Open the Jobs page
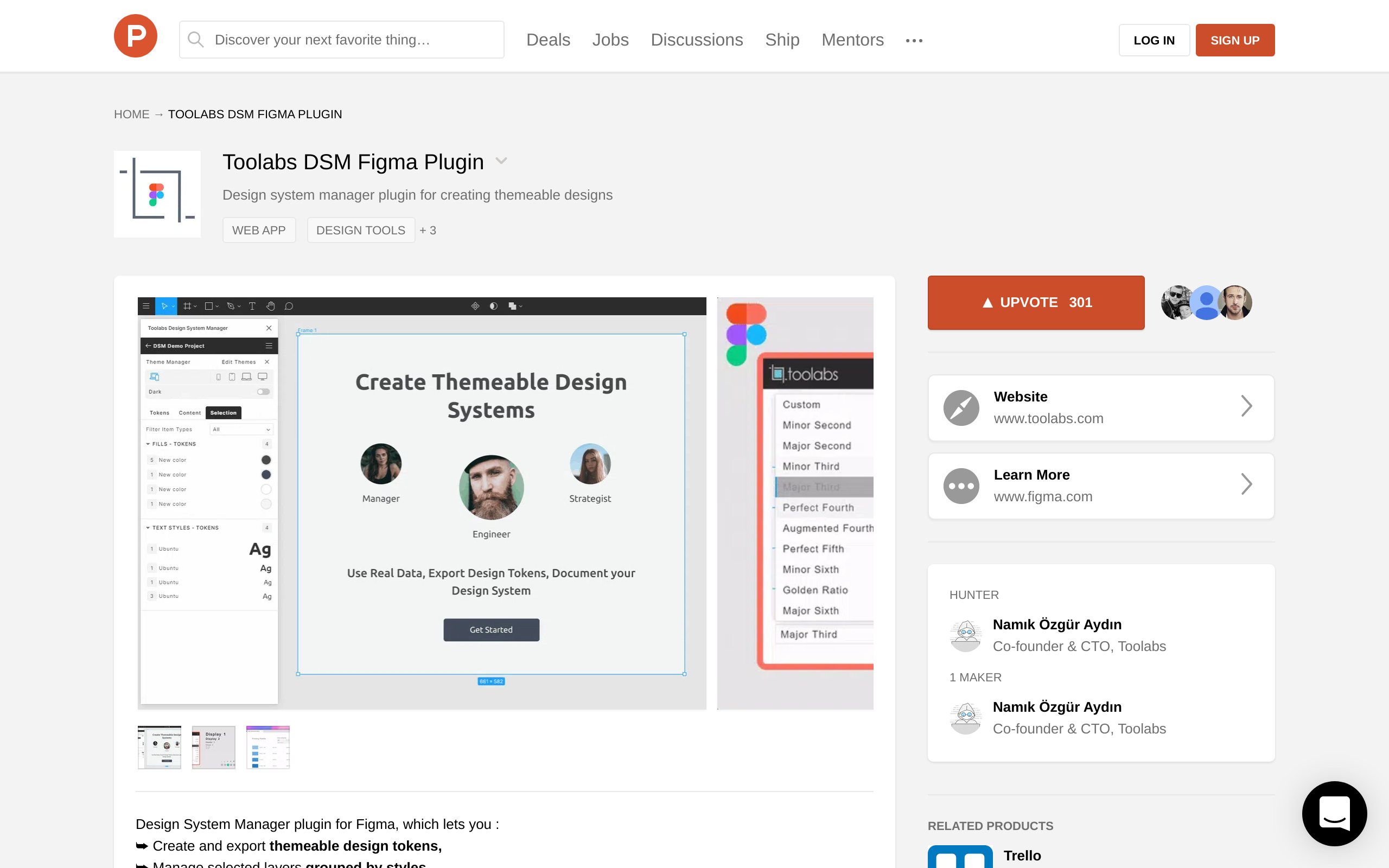The image size is (1389, 868). 610,40
